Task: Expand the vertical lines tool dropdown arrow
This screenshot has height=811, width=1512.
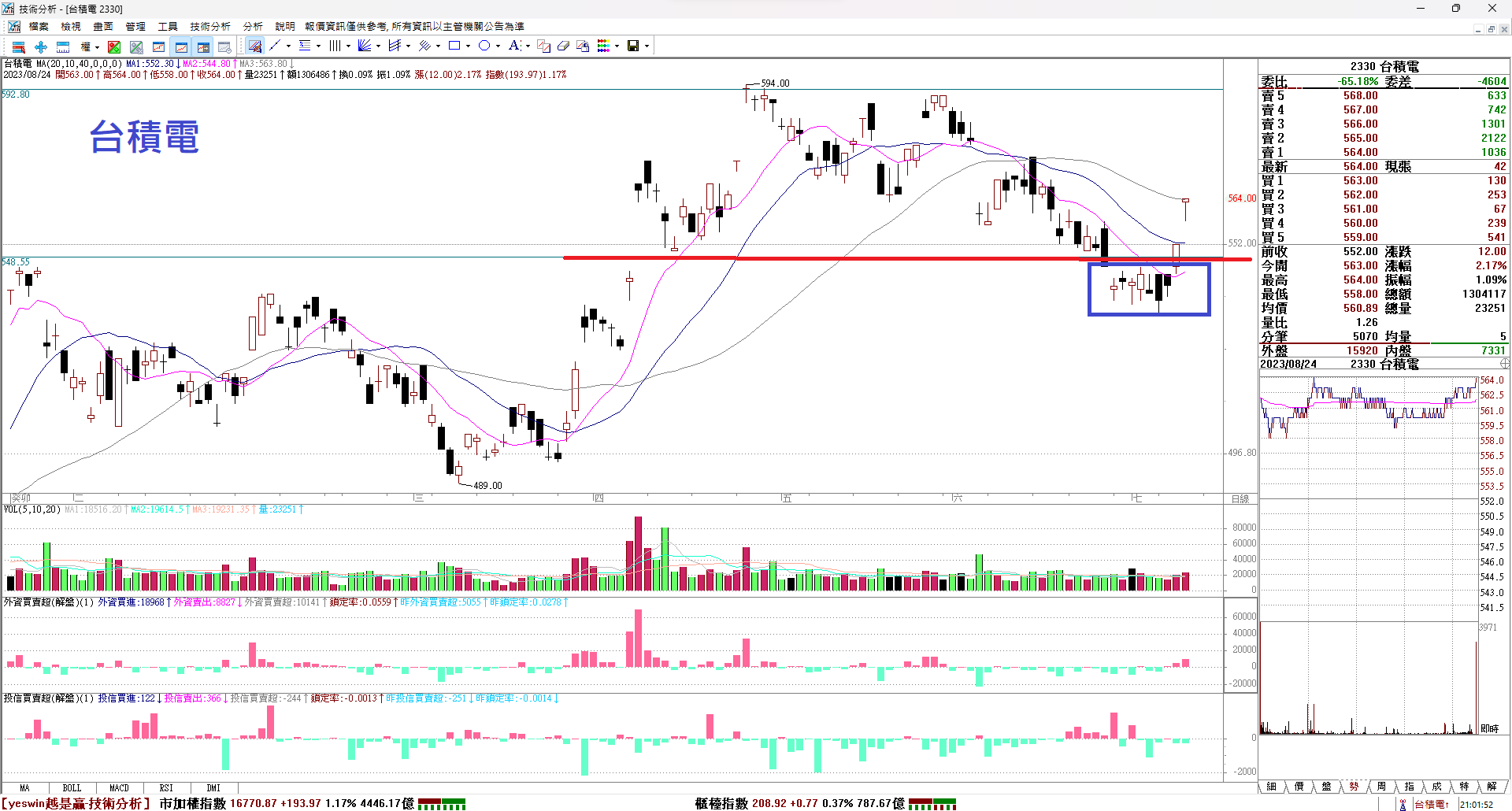Action: (x=348, y=46)
